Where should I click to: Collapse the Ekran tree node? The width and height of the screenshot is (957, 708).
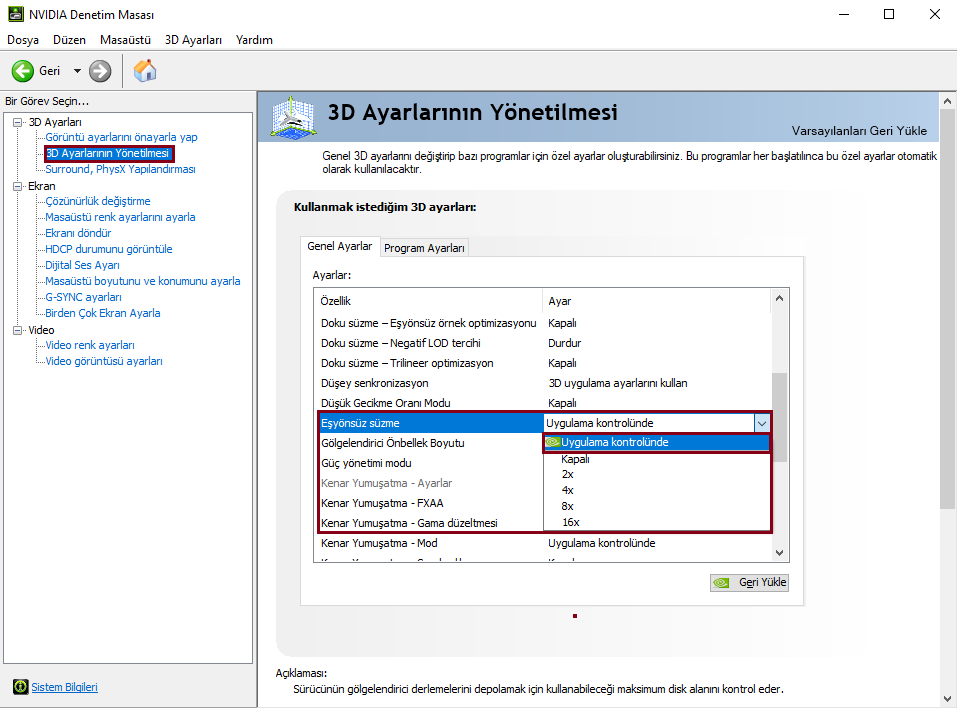[18, 186]
